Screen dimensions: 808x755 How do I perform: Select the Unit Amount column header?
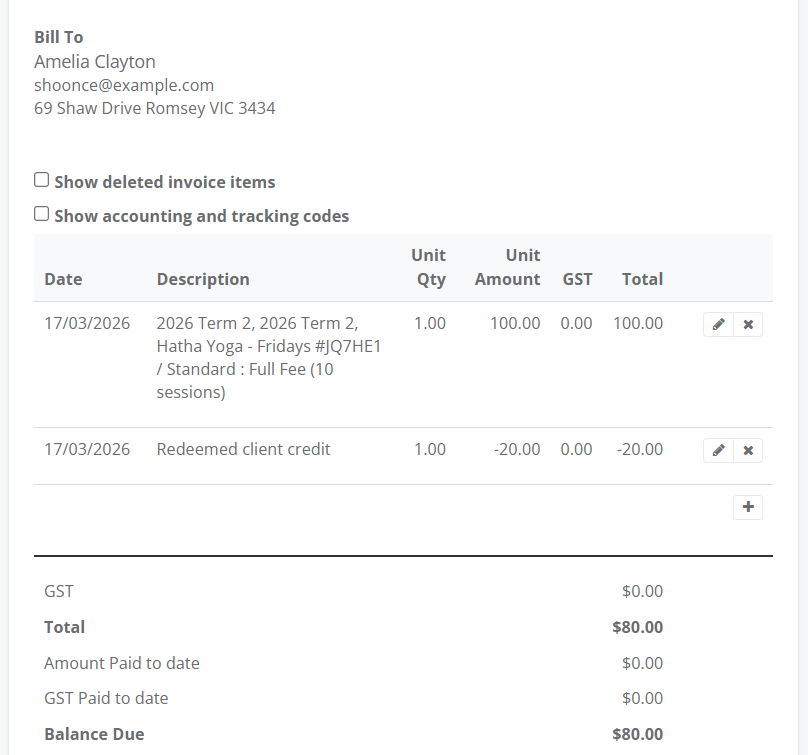(508, 267)
